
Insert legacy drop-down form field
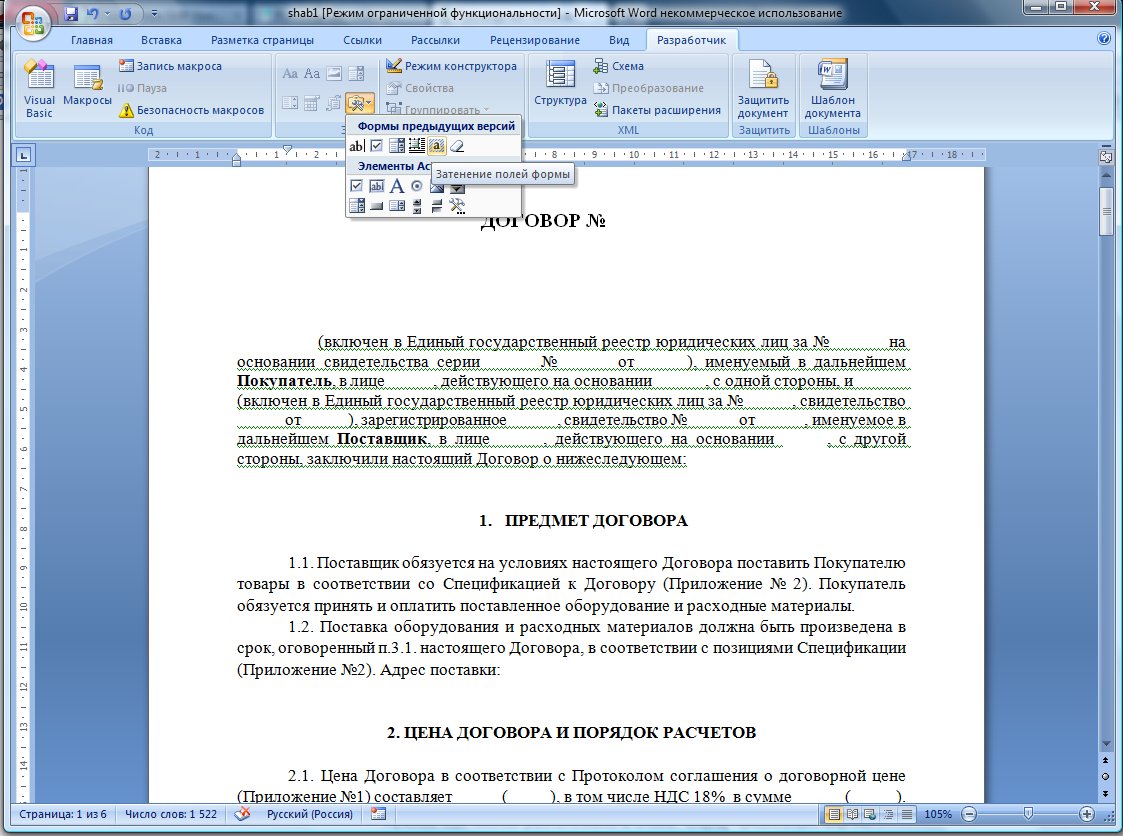click(397, 146)
